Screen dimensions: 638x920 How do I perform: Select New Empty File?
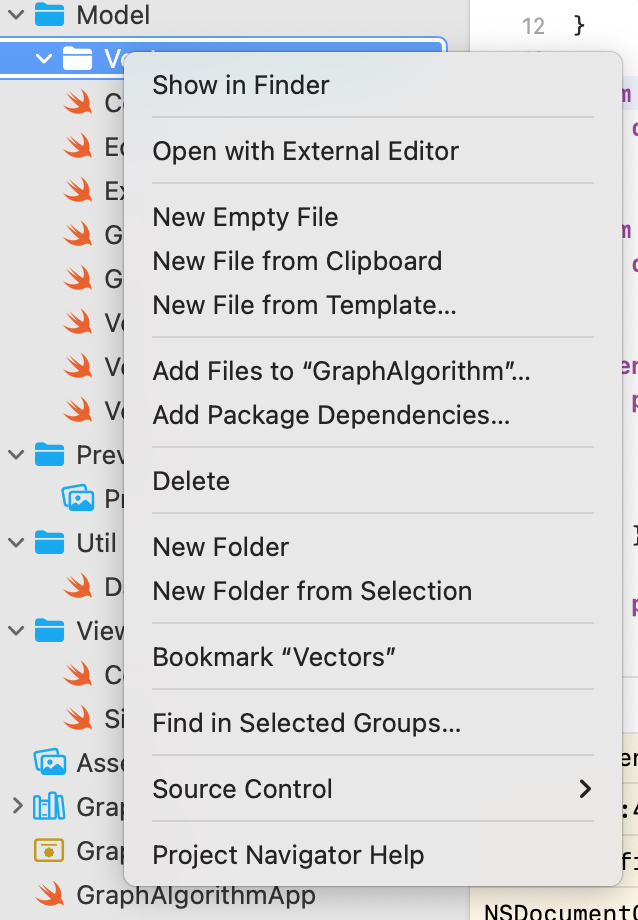pos(245,217)
